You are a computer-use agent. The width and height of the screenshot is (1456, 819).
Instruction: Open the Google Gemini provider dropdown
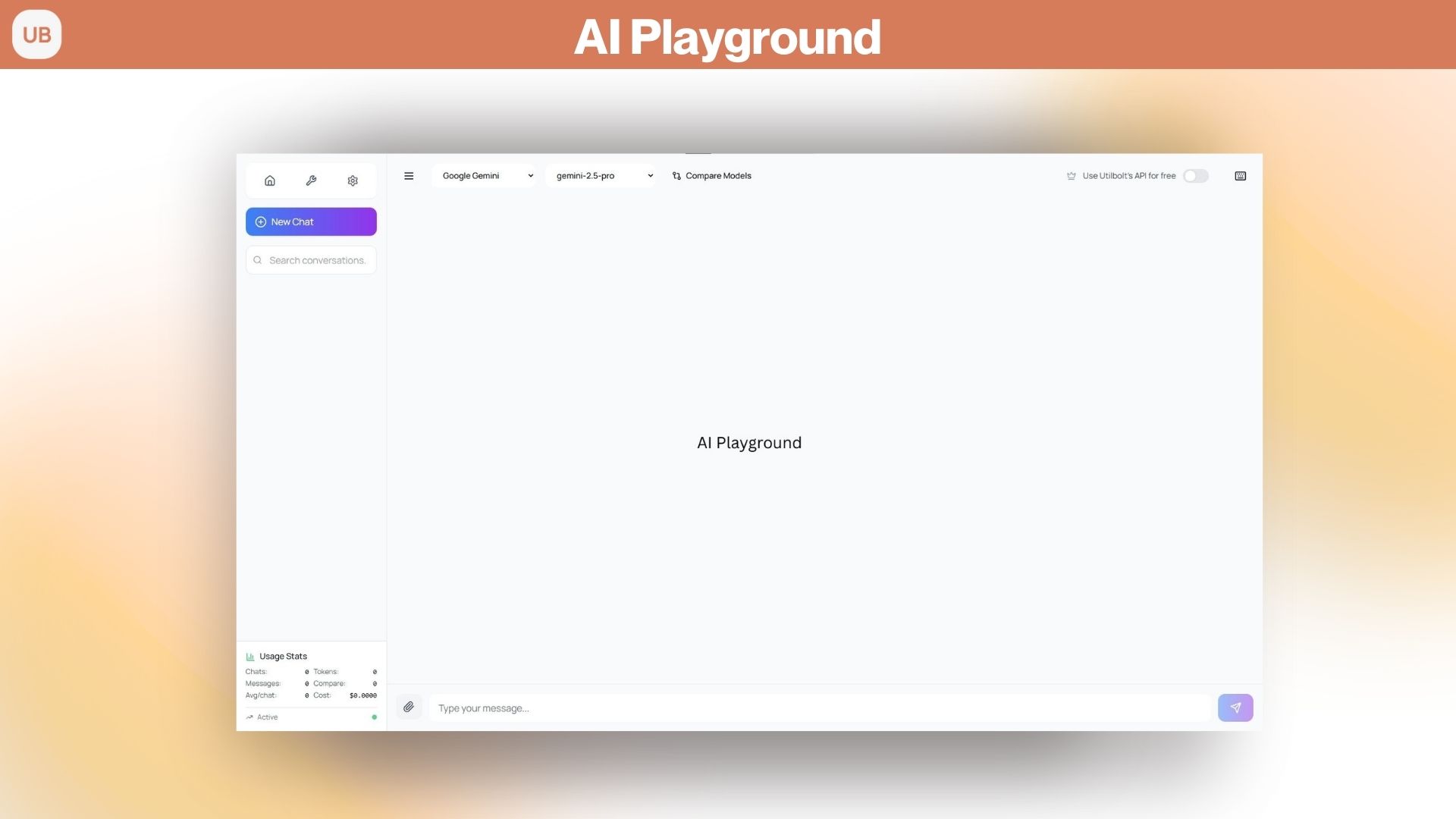483,175
